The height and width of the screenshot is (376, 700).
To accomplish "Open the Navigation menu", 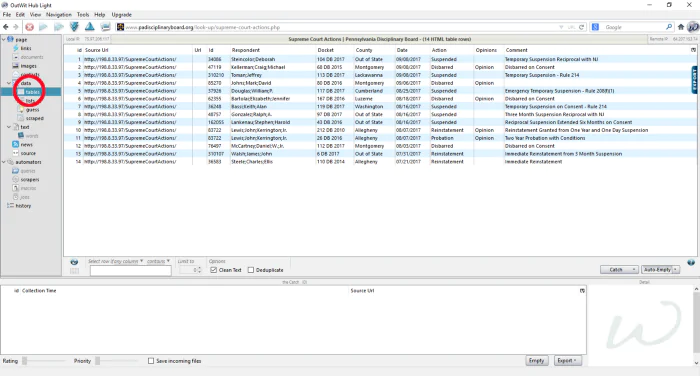I will point(58,15).
